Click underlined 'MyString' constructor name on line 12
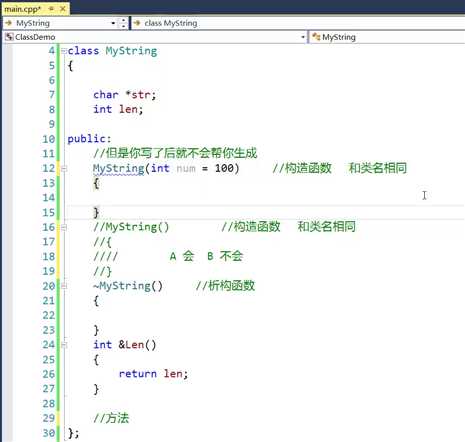The height and width of the screenshot is (442, 465). [x=119, y=168]
